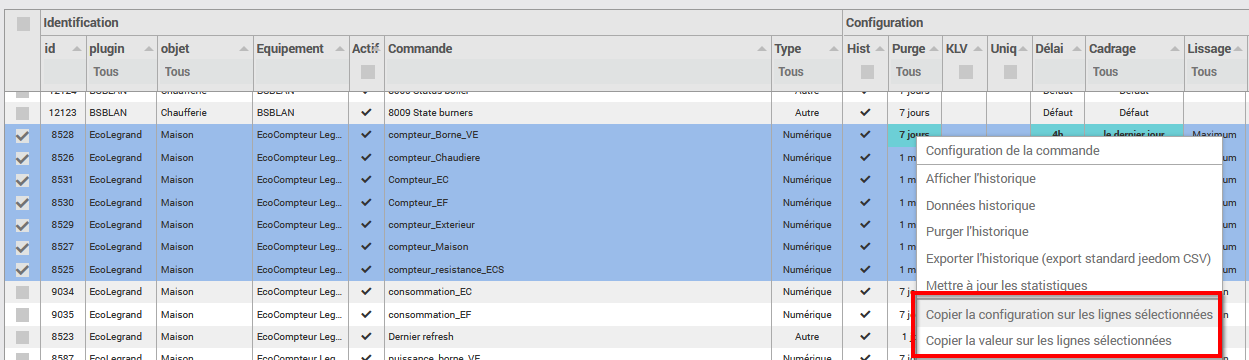Open the objet filter Tous dropdown
The height and width of the screenshot is (360, 1249).
click(x=205, y=72)
